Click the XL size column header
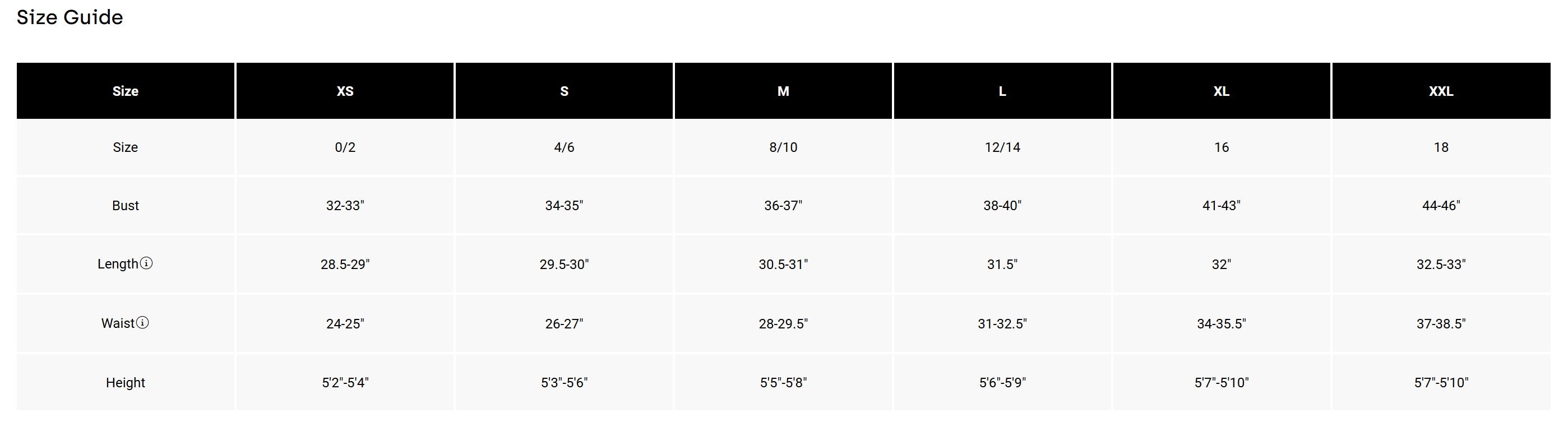The image size is (1568, 431). pos(1222,91)
